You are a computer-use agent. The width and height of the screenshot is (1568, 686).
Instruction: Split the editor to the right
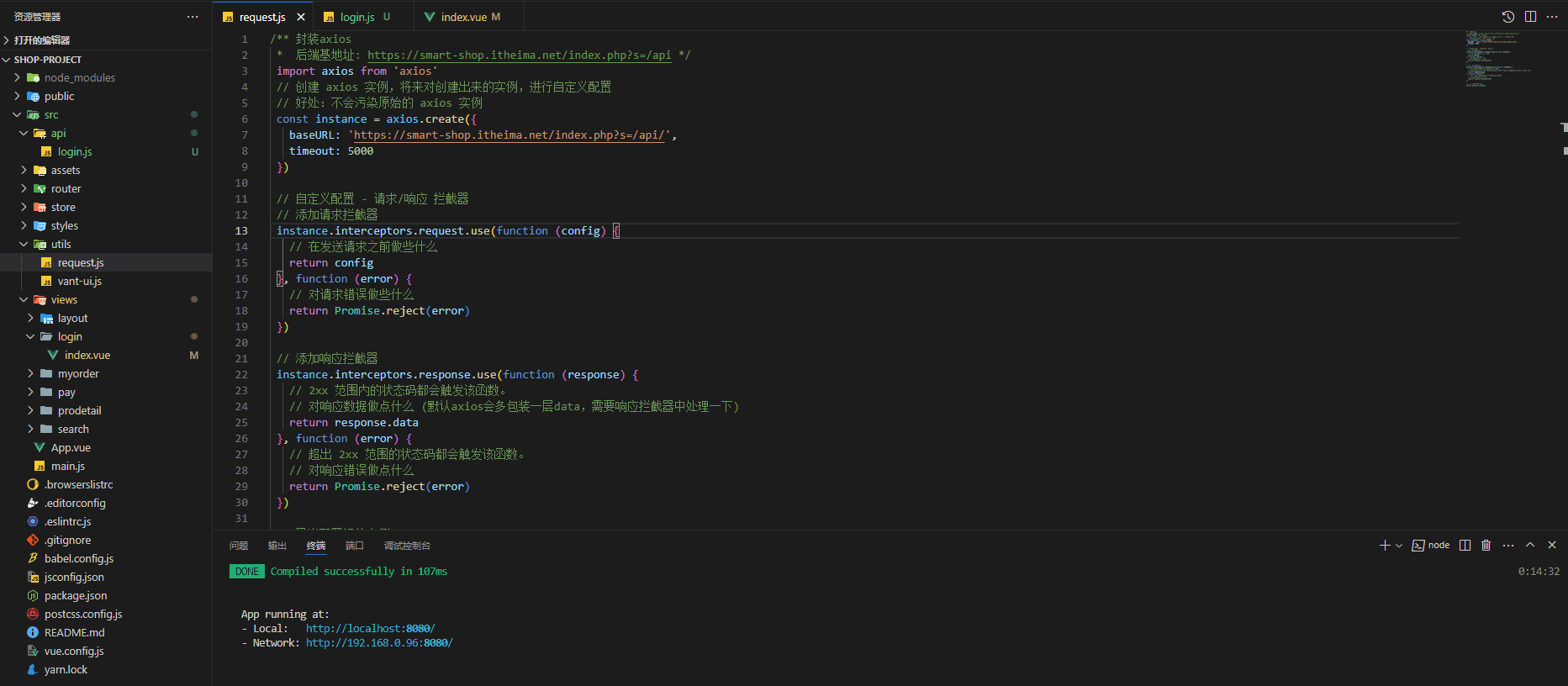pos(1530,17)
